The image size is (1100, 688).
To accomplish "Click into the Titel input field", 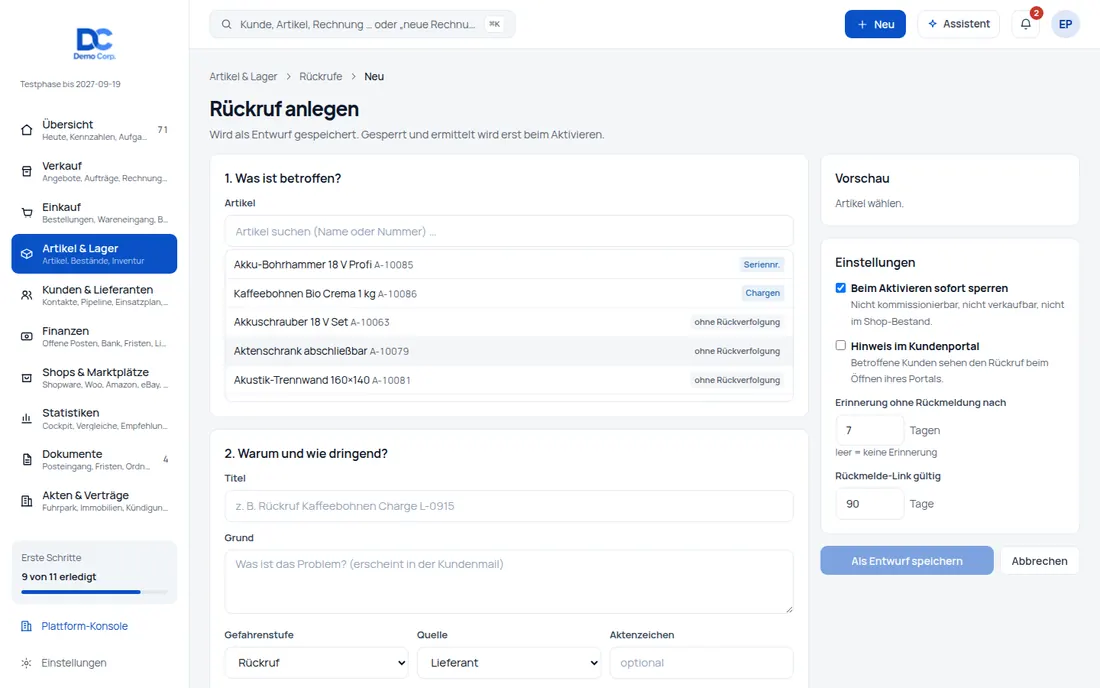I will click(x=509, y=506).
